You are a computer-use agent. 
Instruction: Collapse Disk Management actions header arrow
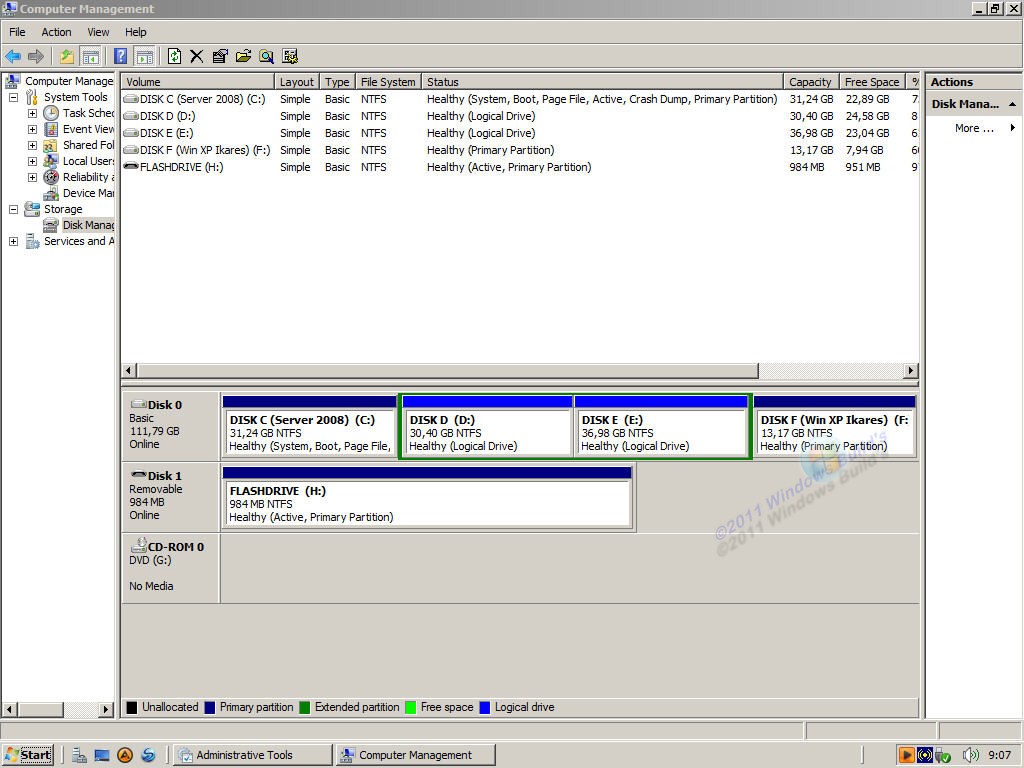(x=1012, y=104)
